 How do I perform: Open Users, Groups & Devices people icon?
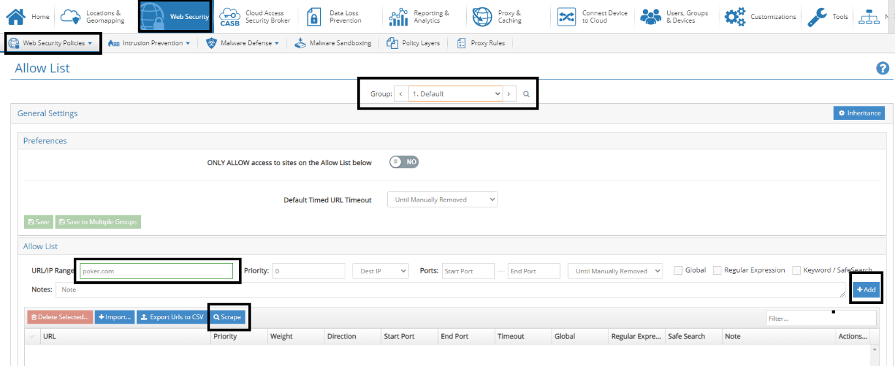click(650, 17)
